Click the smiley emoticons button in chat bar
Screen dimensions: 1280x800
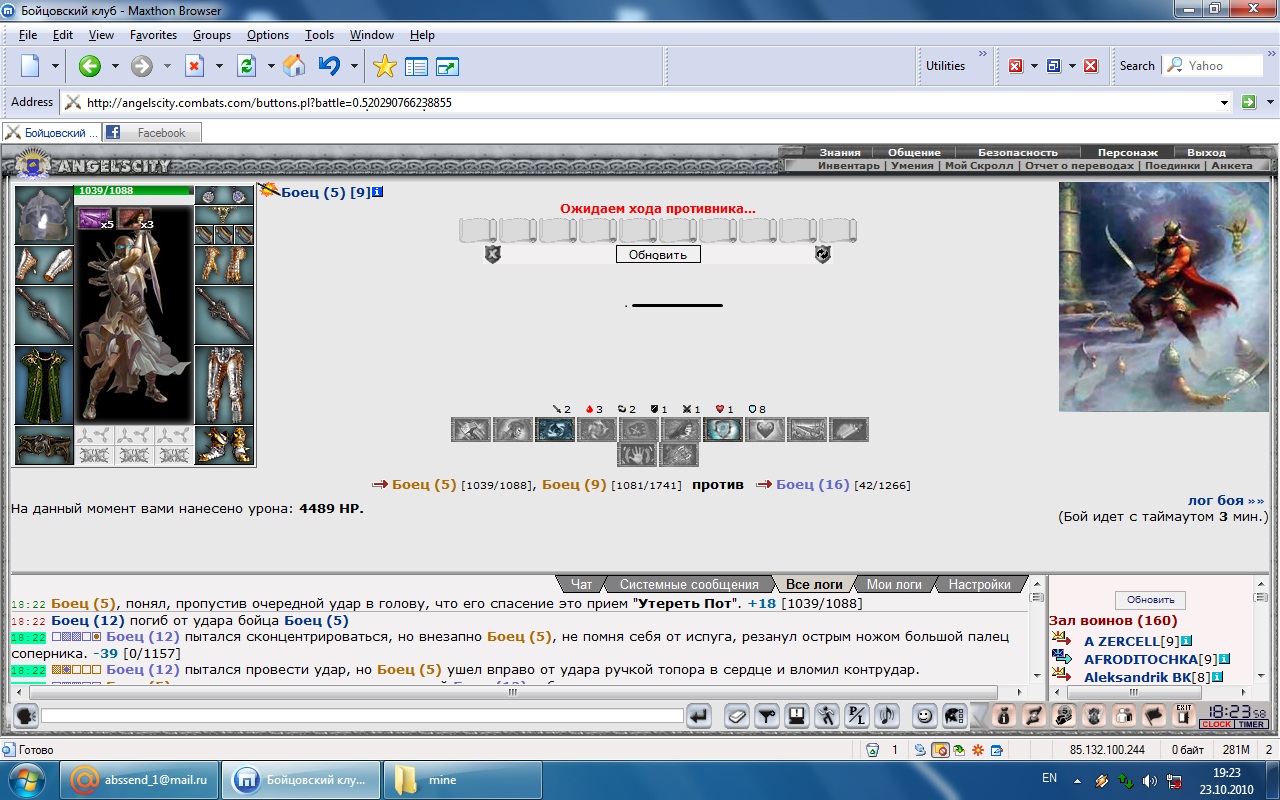click(x=925, y=715)
